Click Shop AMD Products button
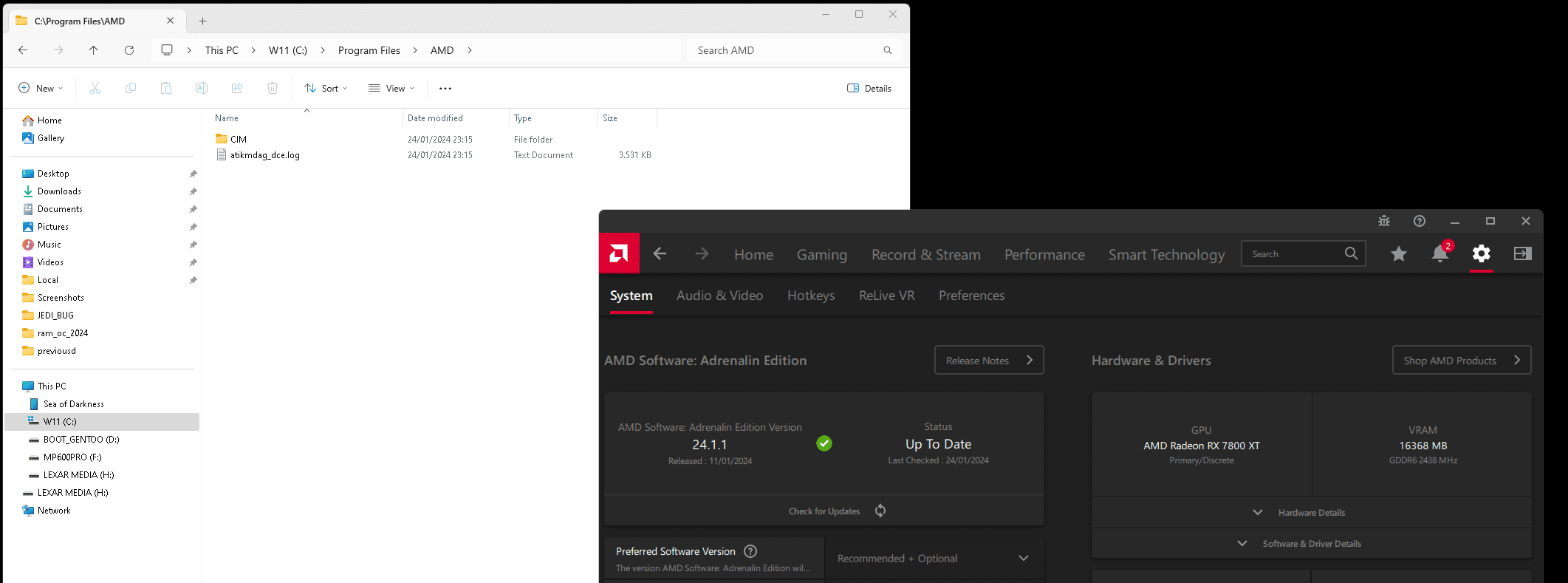 tap(1462, 360)
